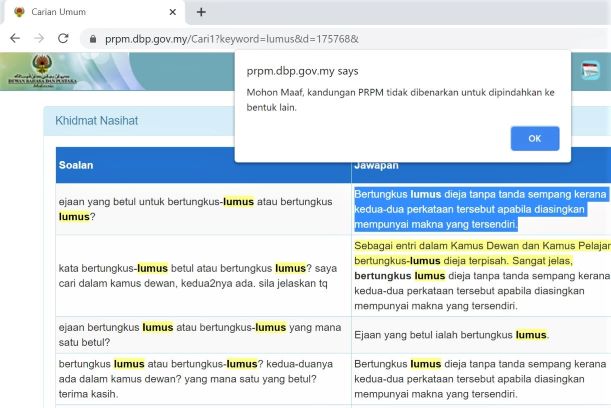Click question ending 'terima kasih.'

(196, 379)
